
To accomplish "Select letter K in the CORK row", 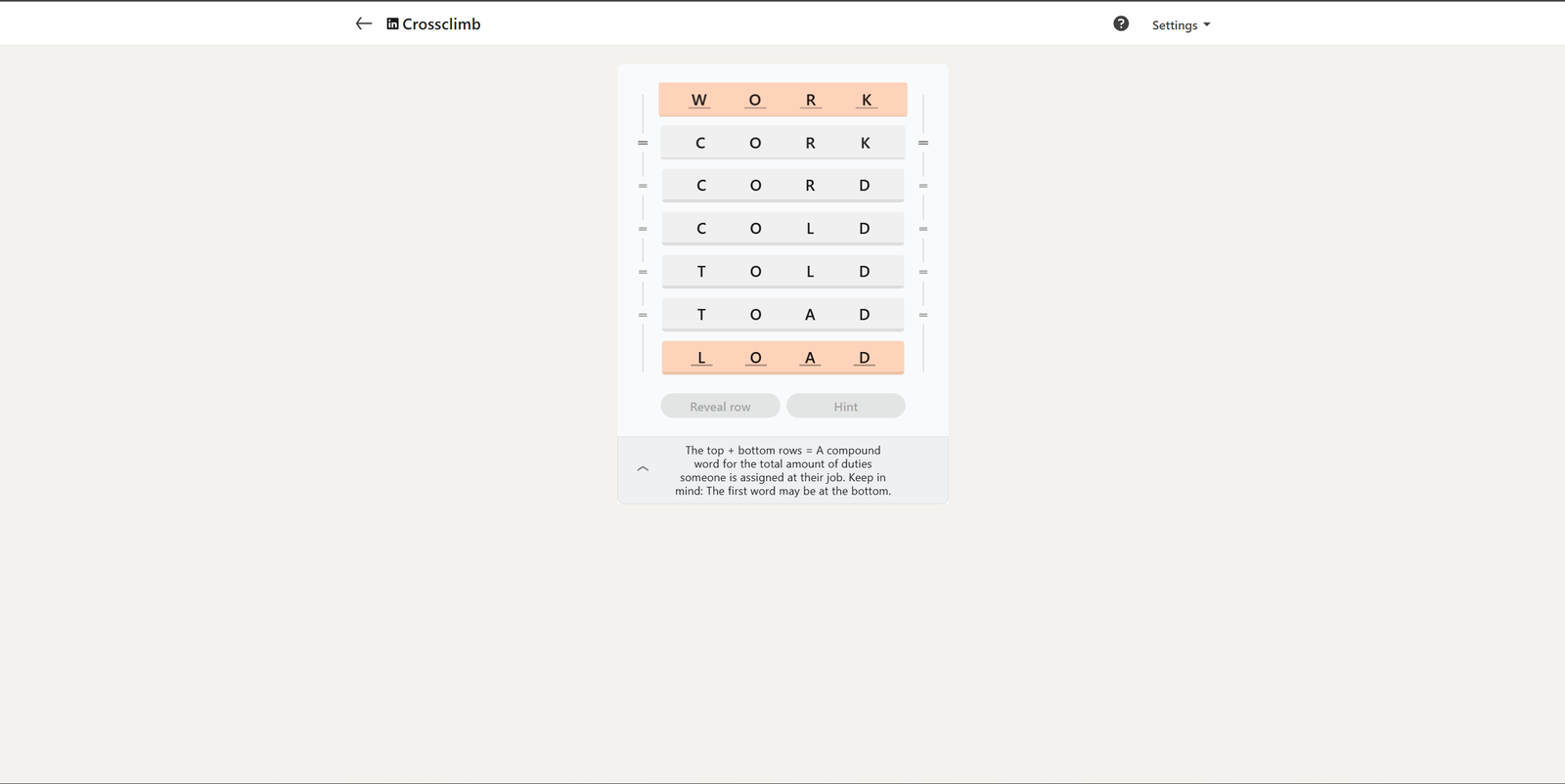I will click(x=865, y=143).
